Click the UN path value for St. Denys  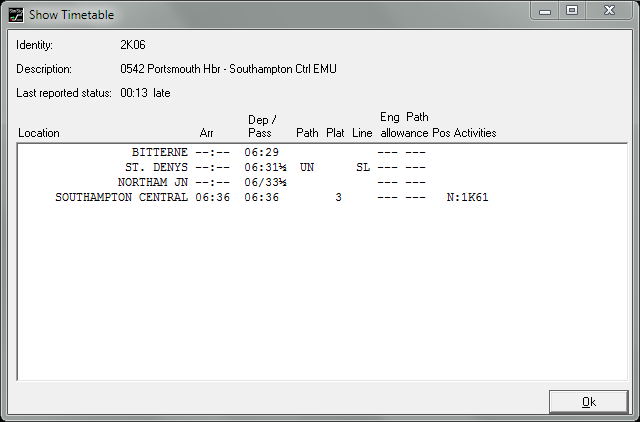307,167
